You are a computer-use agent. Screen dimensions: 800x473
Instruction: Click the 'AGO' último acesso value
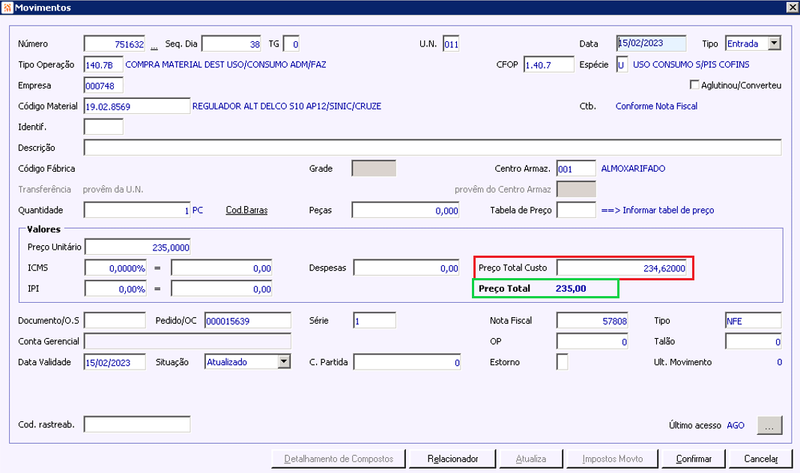click(x=735, y=425)
